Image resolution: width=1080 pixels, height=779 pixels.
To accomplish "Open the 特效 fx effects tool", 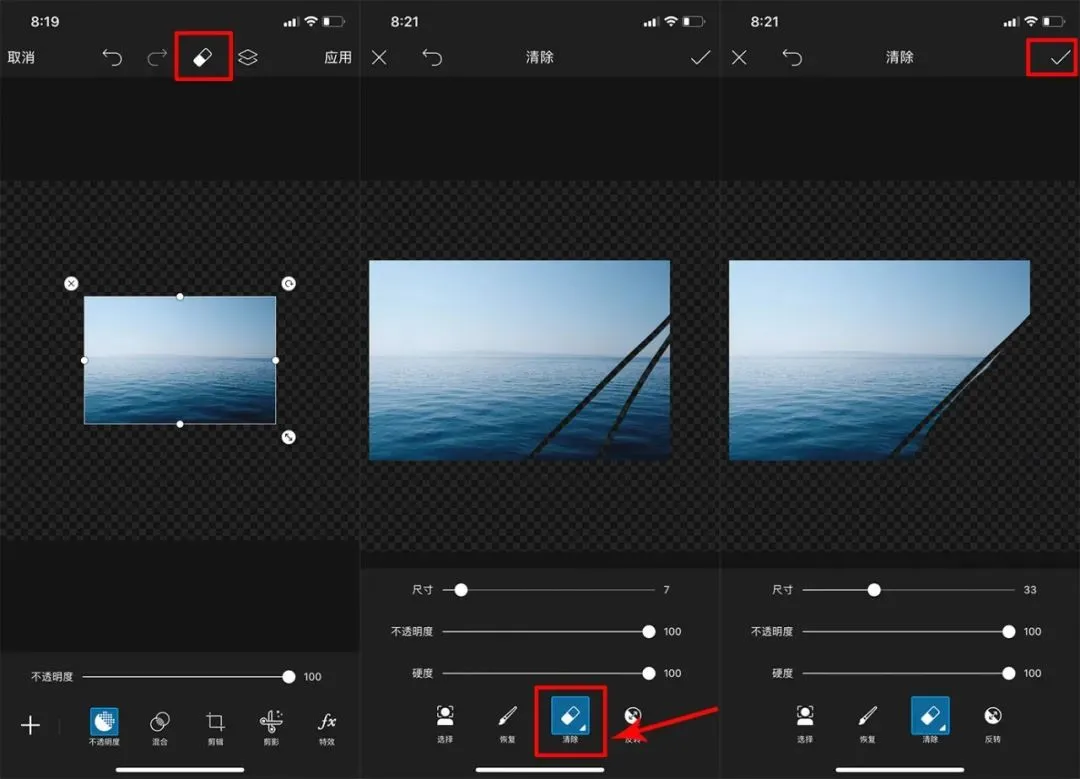I will (x=326, y=721).
